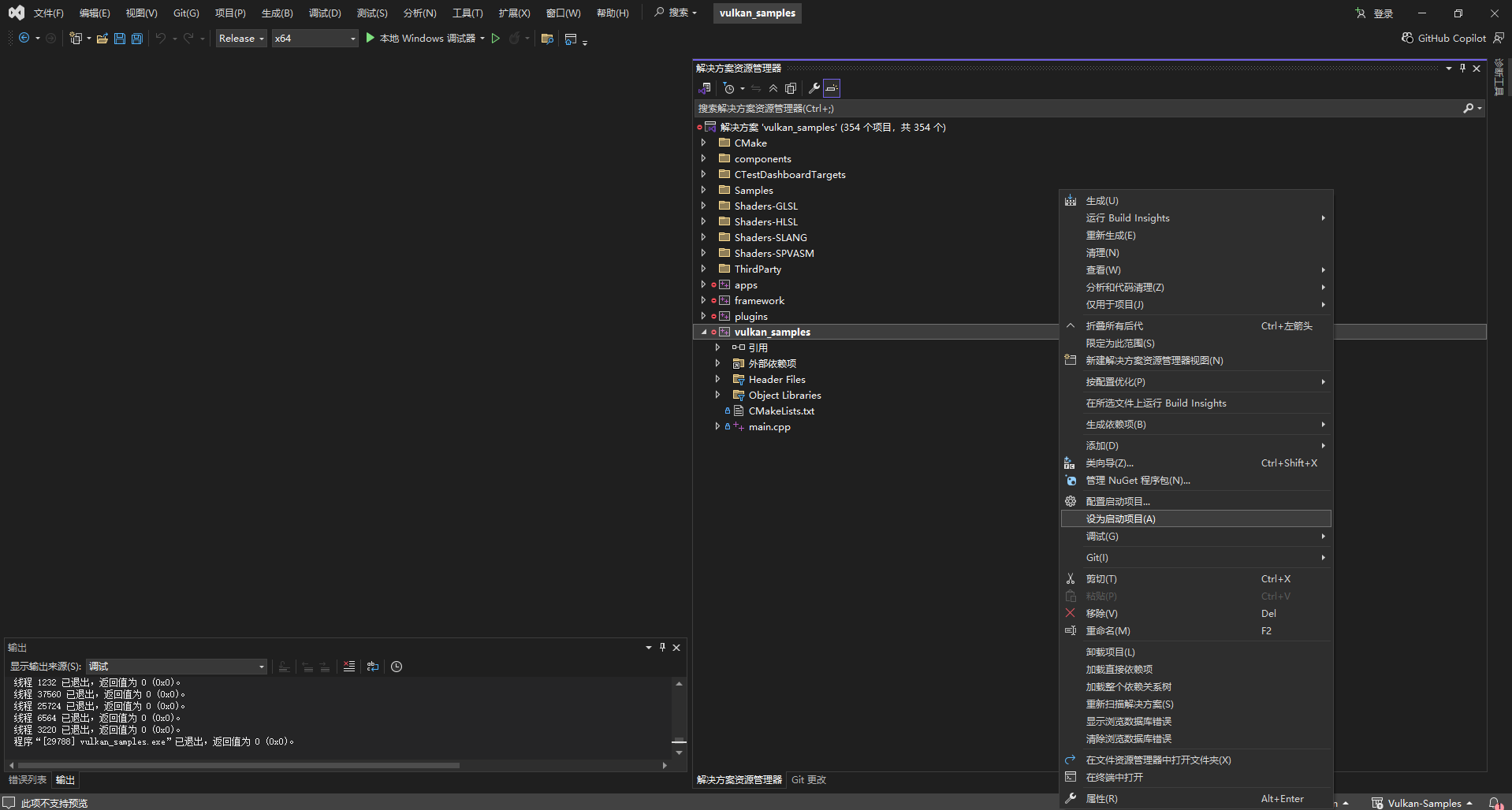Click the Vulkan-Samples repository status bar button
This screenshot has width=1512, height=810.
click(x=1422, y=803)
